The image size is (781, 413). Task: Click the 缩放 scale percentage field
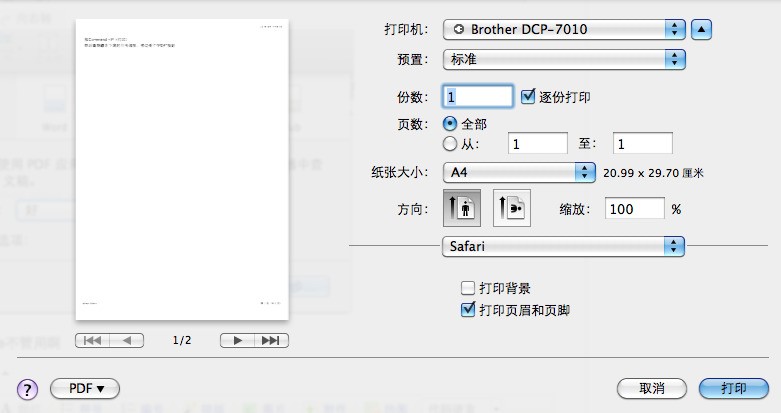pos(635,208)
